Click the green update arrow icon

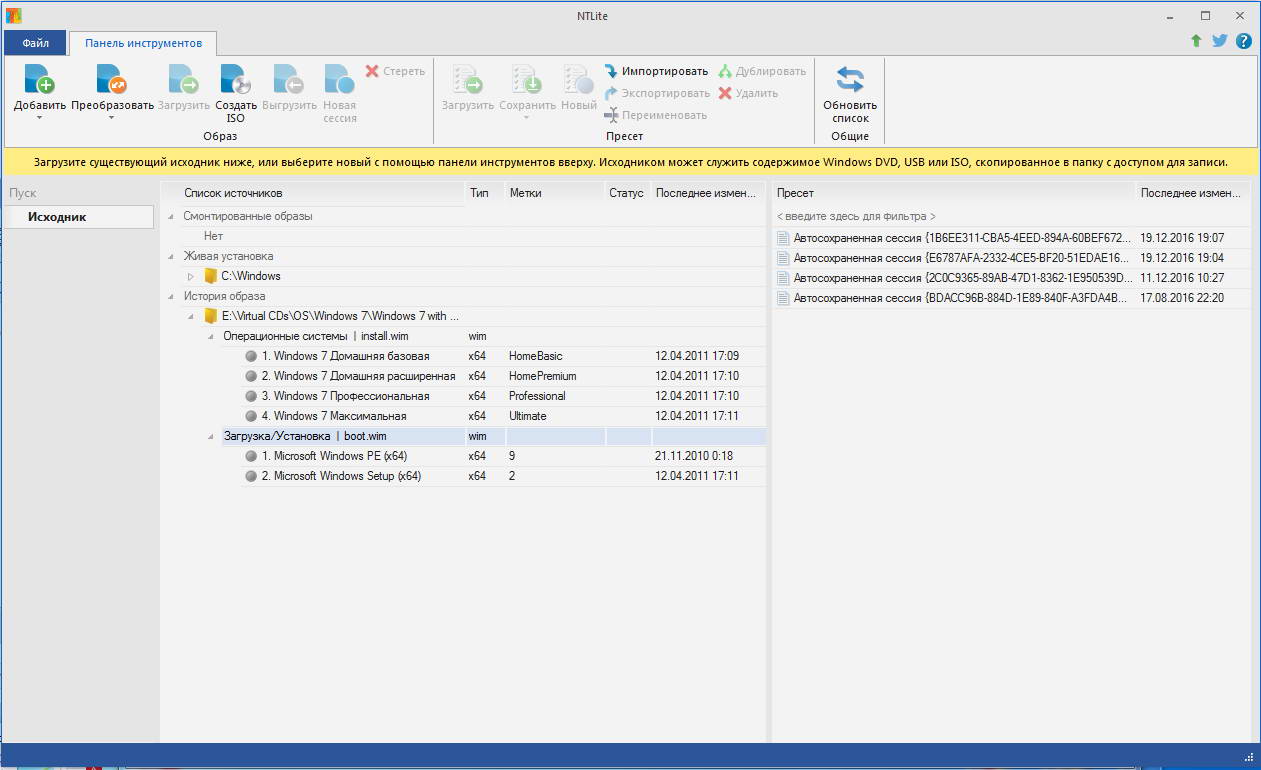1196,41
